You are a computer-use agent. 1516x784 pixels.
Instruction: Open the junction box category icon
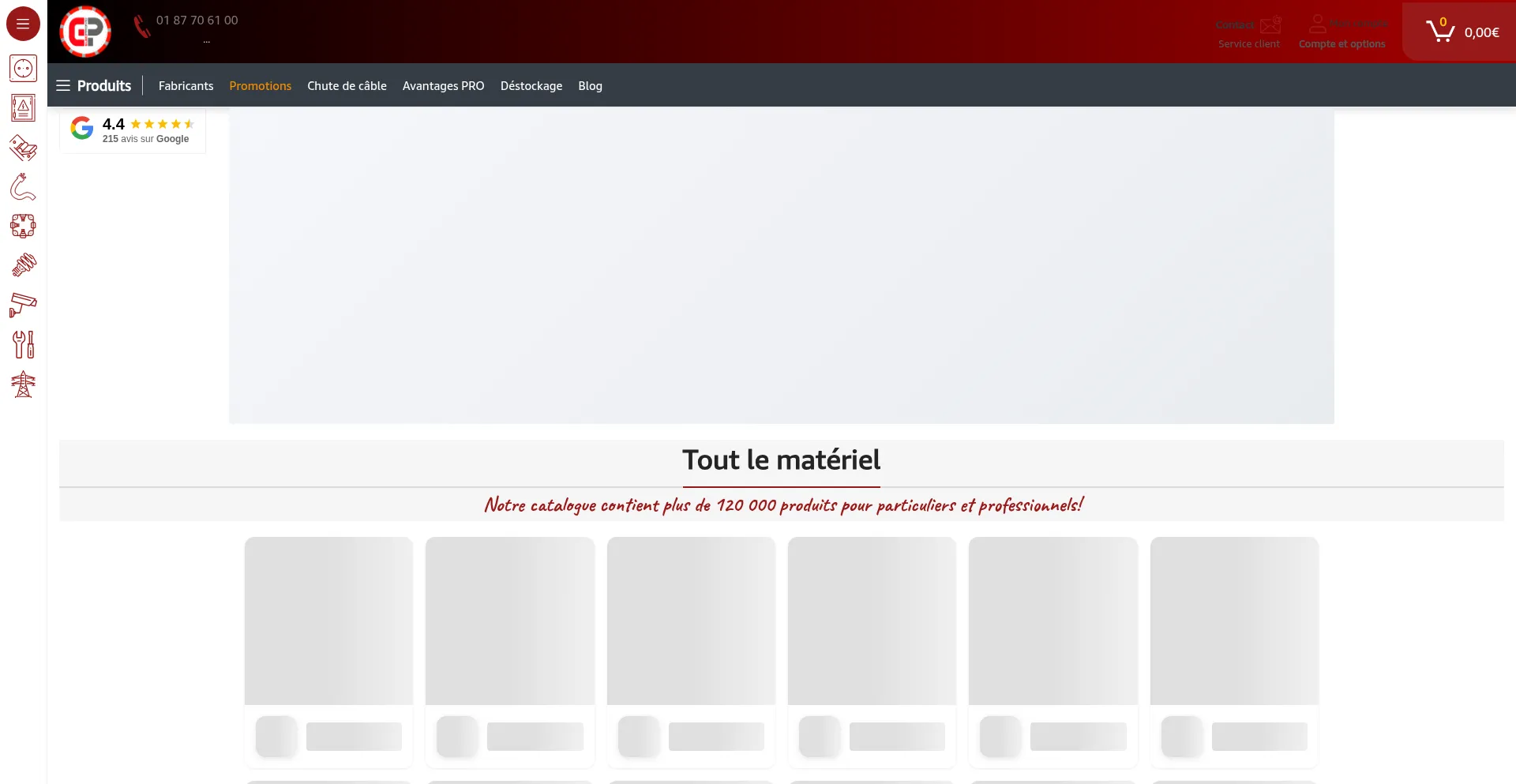(x=23, y=227)
